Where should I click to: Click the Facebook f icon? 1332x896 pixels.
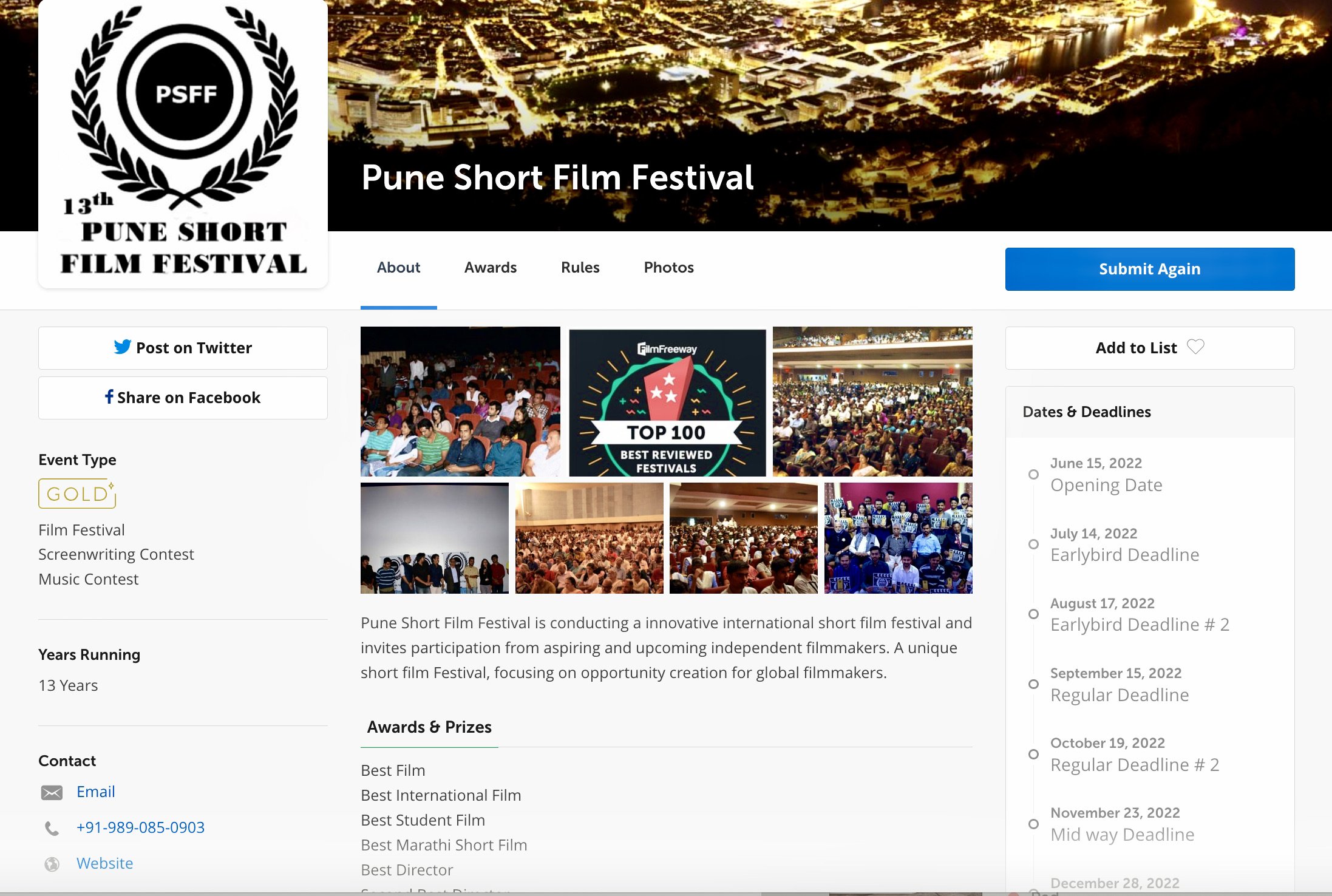click(x=109, y=396)
